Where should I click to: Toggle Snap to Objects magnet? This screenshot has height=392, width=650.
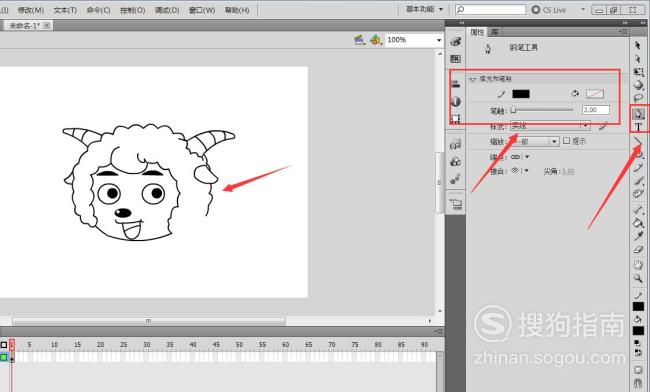tap(638, 383)
